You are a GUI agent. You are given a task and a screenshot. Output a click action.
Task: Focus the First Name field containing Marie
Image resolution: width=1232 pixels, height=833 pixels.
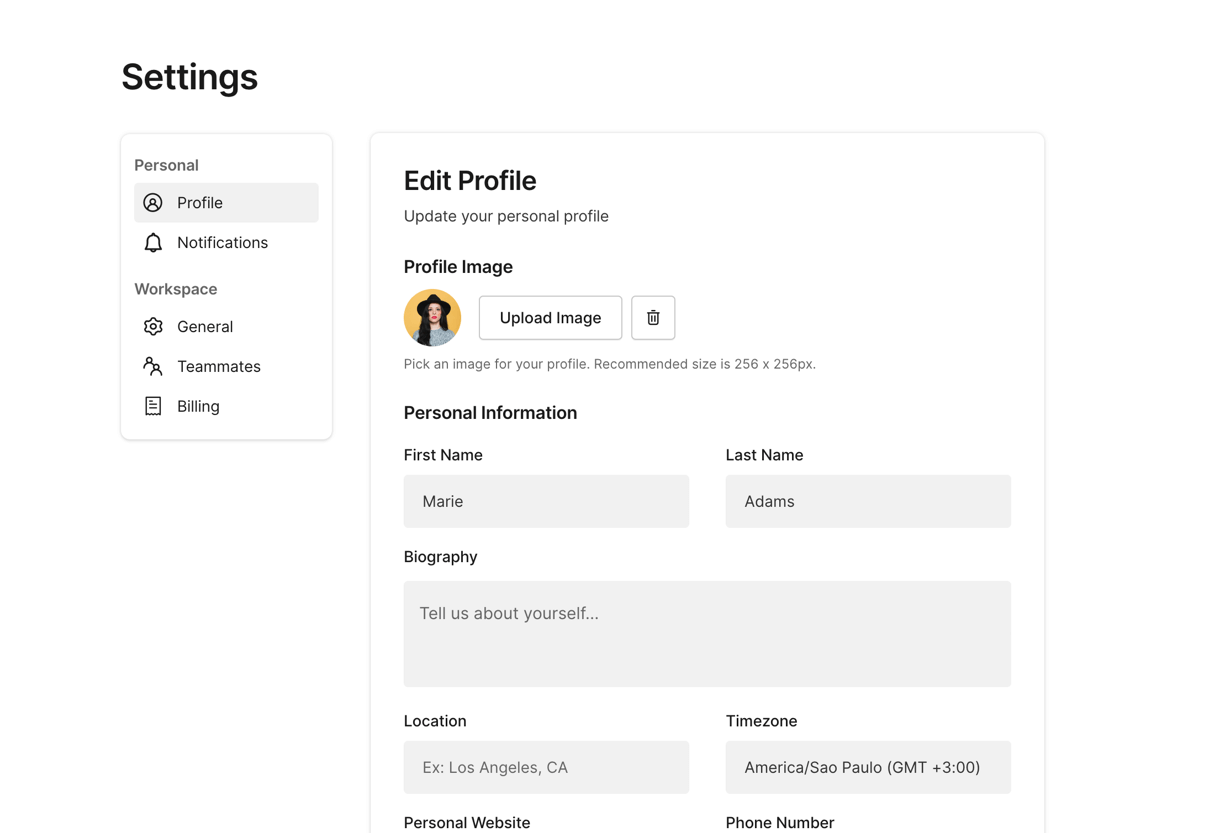tap(546, 501)
